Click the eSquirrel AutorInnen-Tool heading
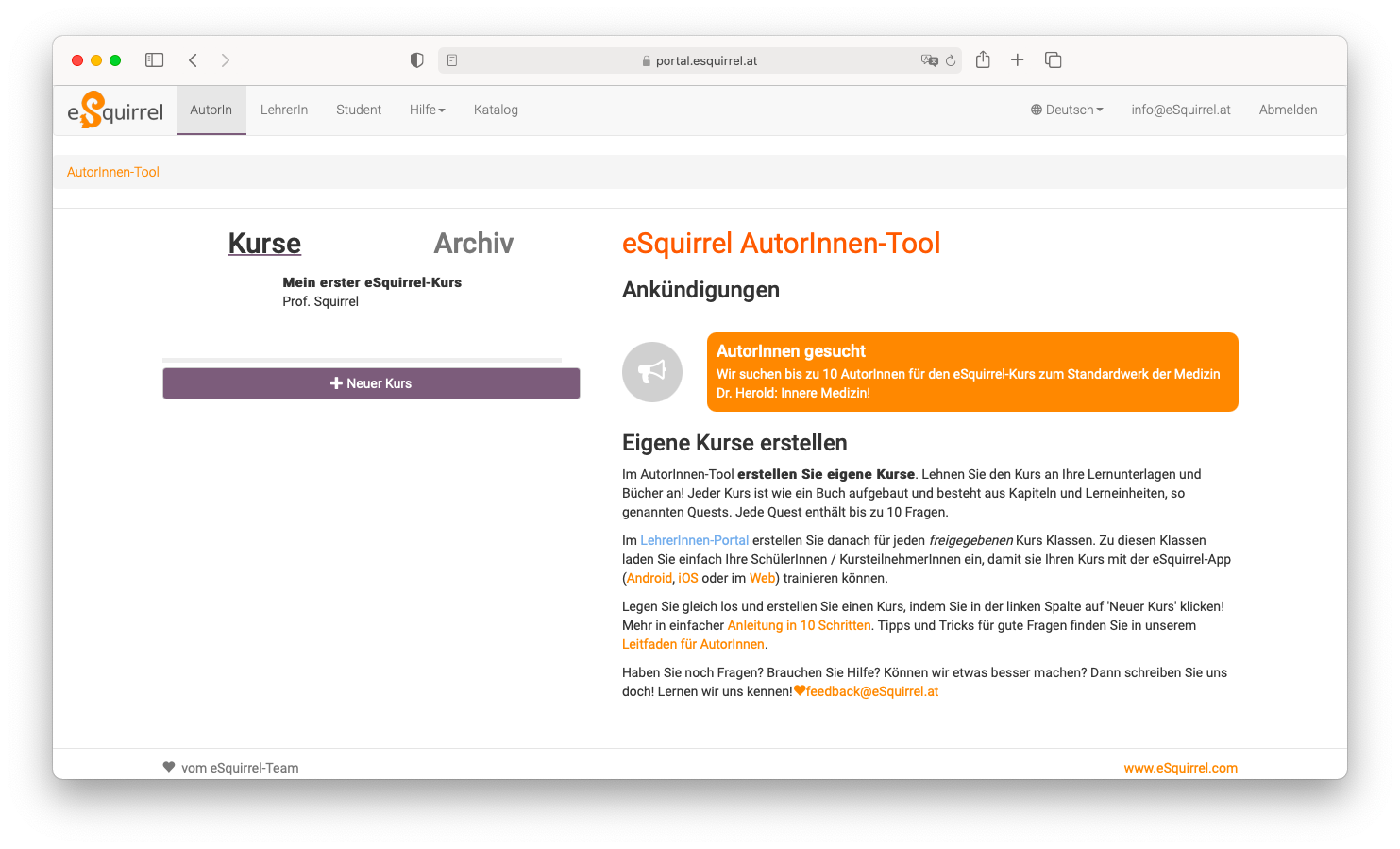This screenshot has height=849, width=1400. (x=781, y=244)
